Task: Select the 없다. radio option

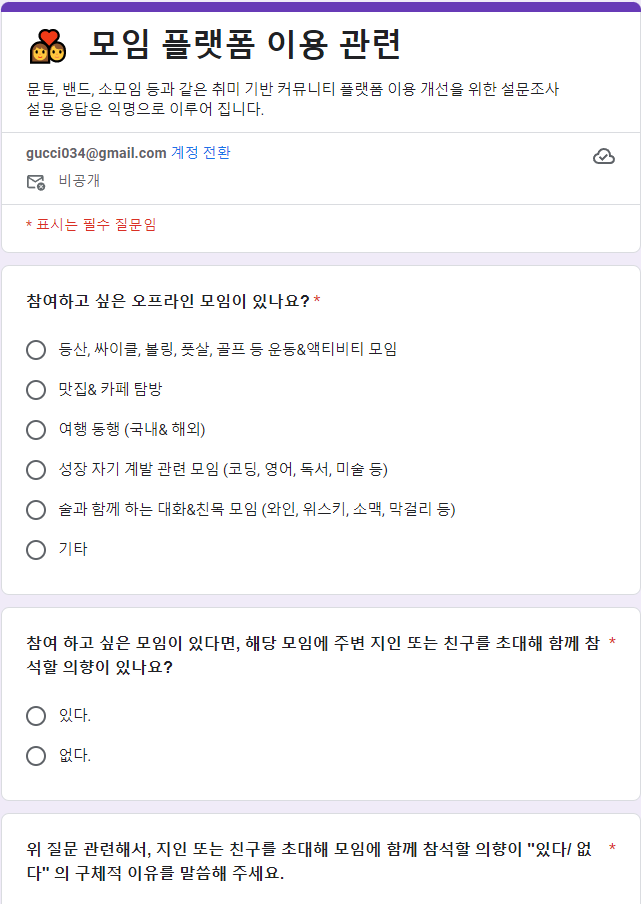Action: 36,755
